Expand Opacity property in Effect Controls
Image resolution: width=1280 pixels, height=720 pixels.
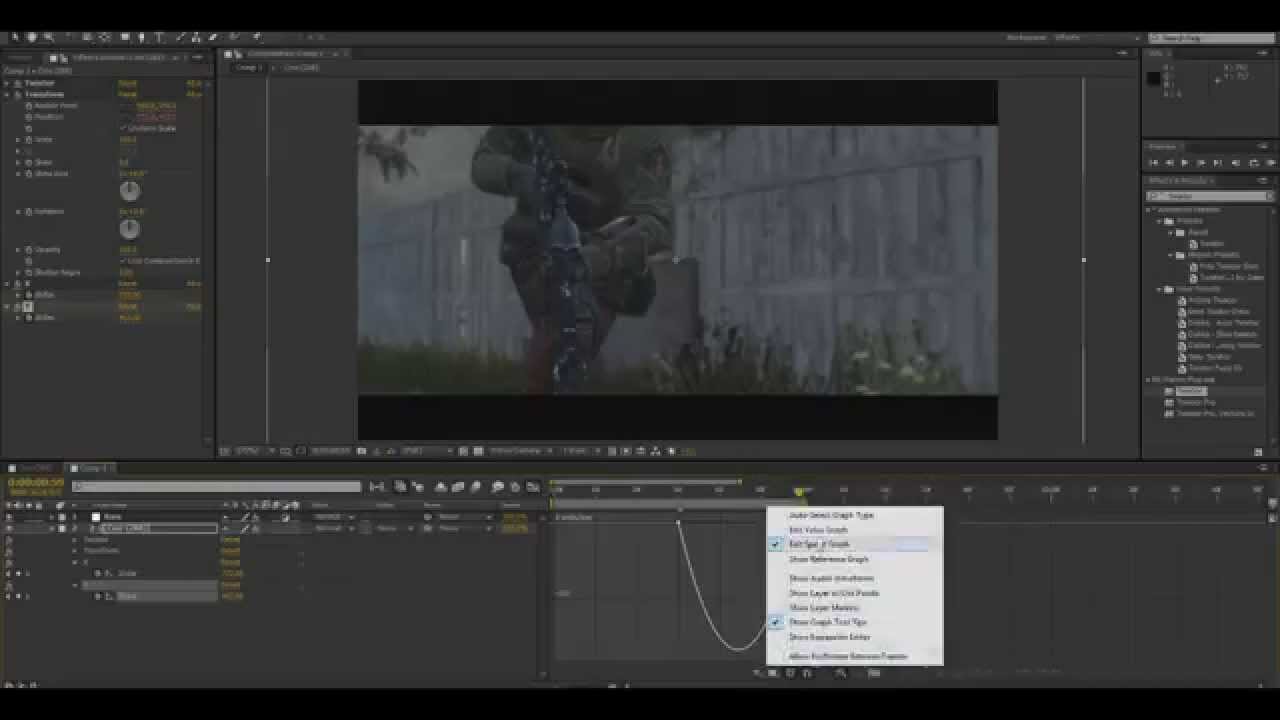[18, 250]
